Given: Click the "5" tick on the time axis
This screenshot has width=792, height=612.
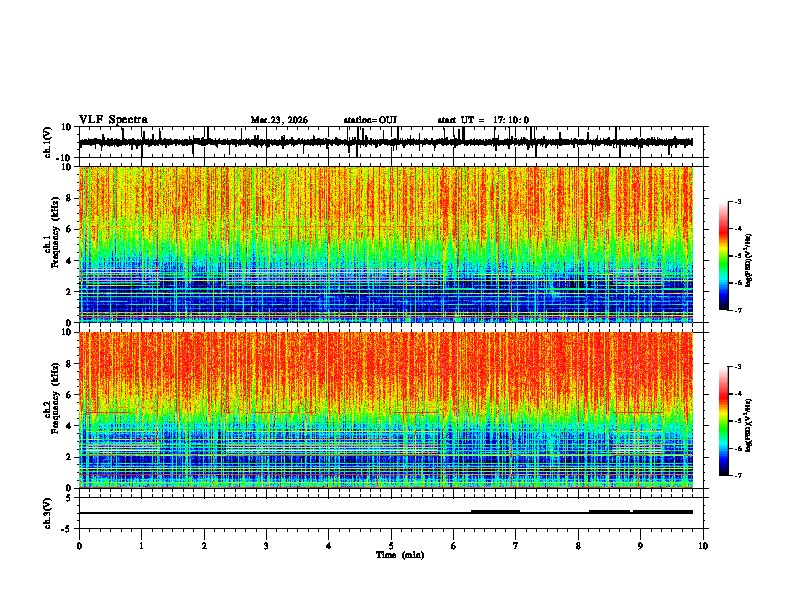Looking at the screenshot, I should [x=391, y=546].
